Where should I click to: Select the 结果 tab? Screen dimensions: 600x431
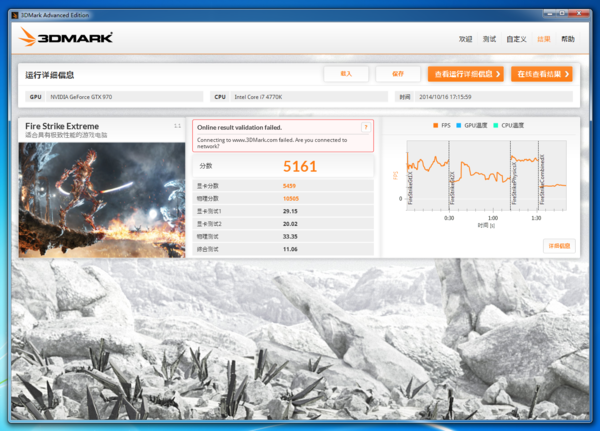pos(544,39)
